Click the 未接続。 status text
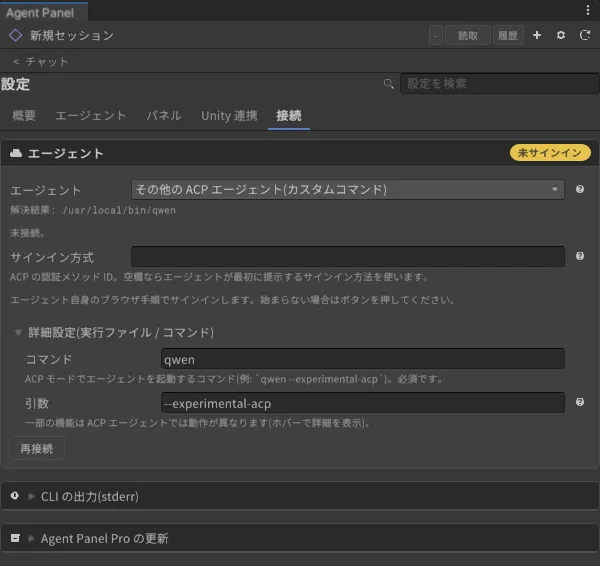This screenshot has height=566, width=600. (x=28, y=233)
